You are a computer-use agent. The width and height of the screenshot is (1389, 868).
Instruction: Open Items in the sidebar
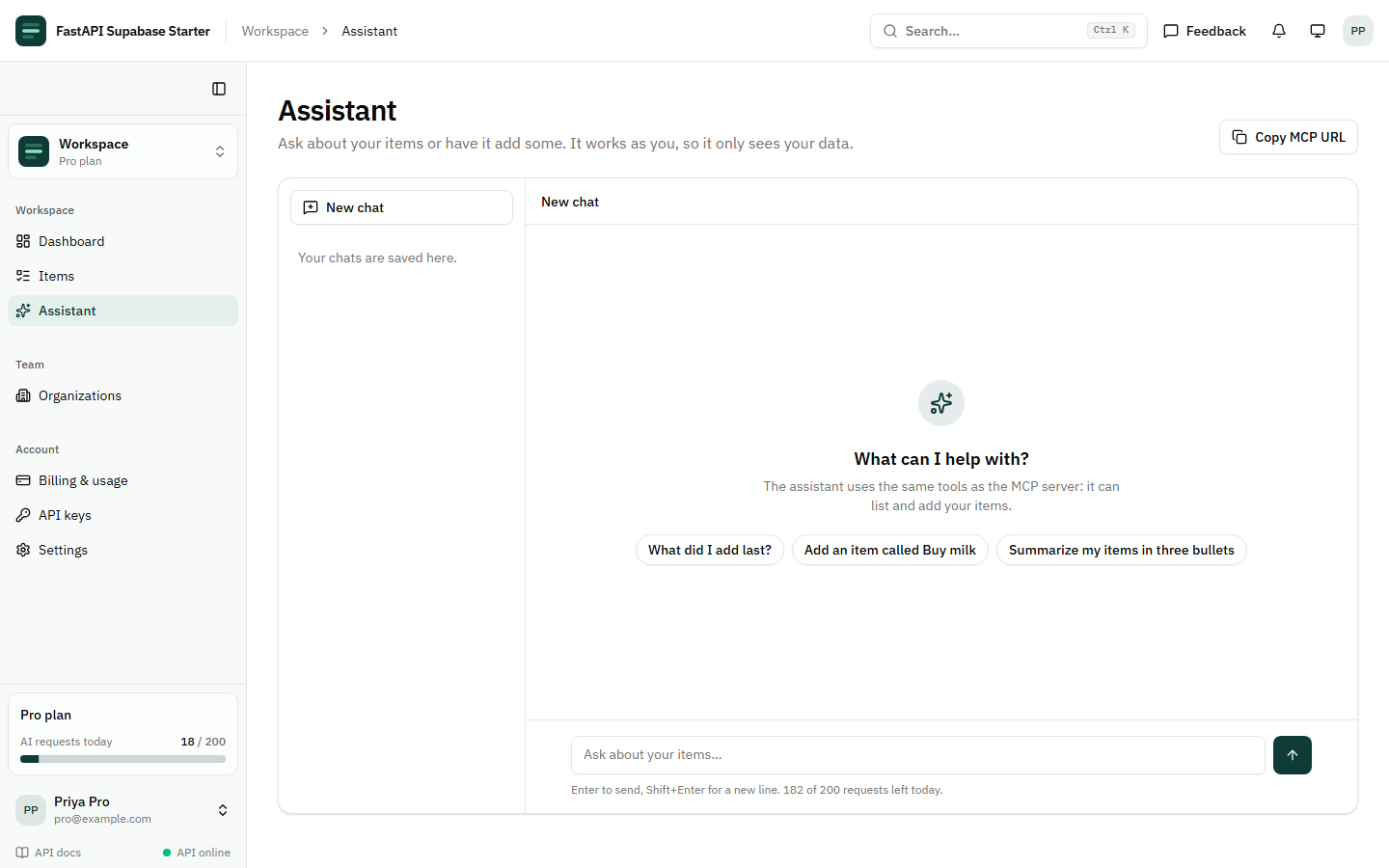click(123, 276)
